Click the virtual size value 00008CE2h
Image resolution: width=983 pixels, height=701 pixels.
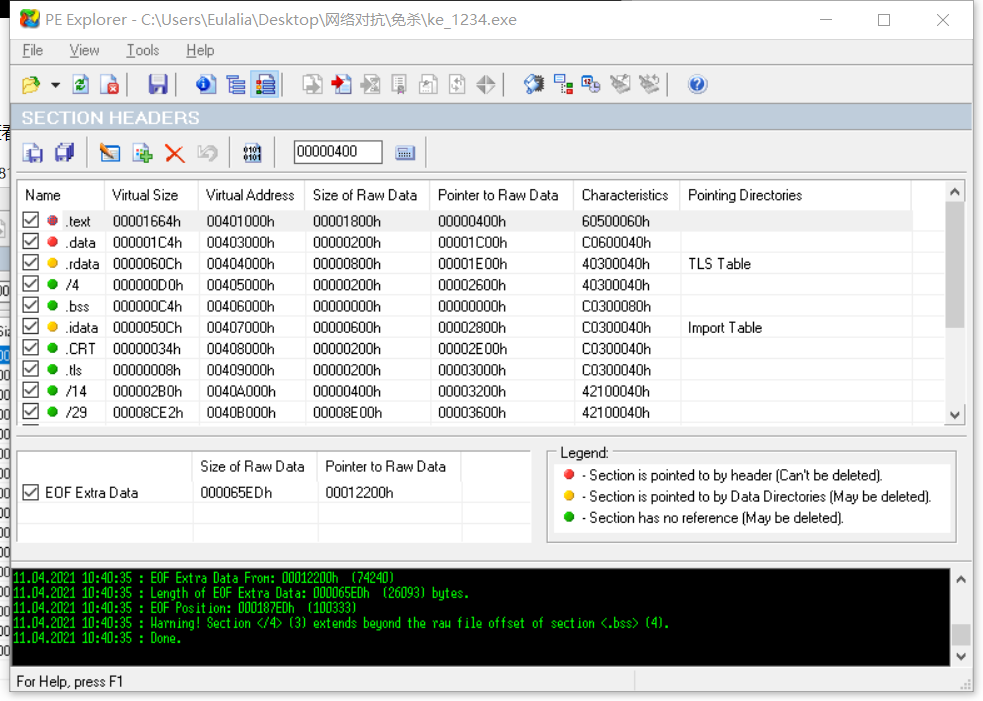click(148, 413)
